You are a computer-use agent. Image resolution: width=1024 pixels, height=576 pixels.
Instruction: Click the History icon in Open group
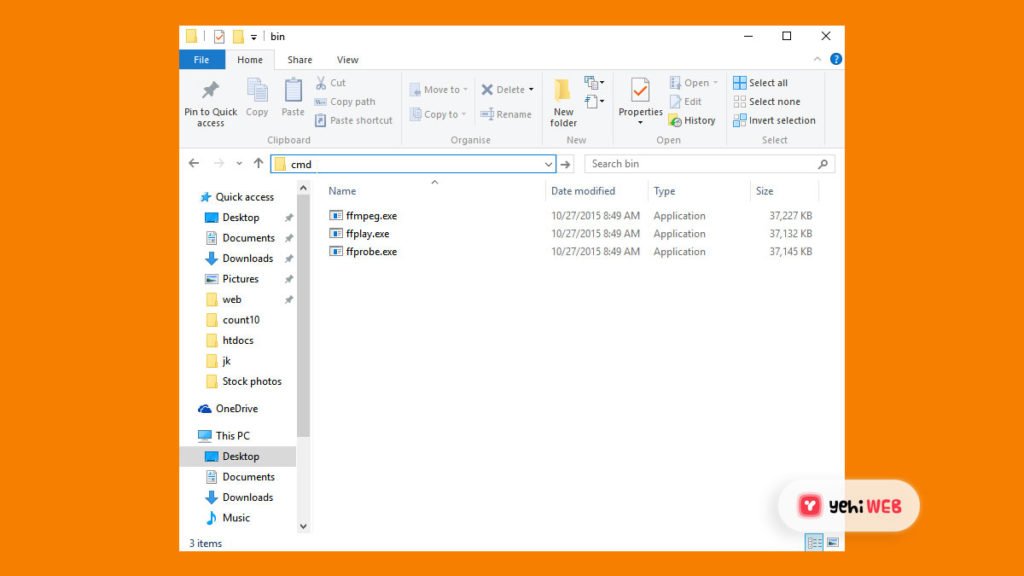[x=692, y=121]
